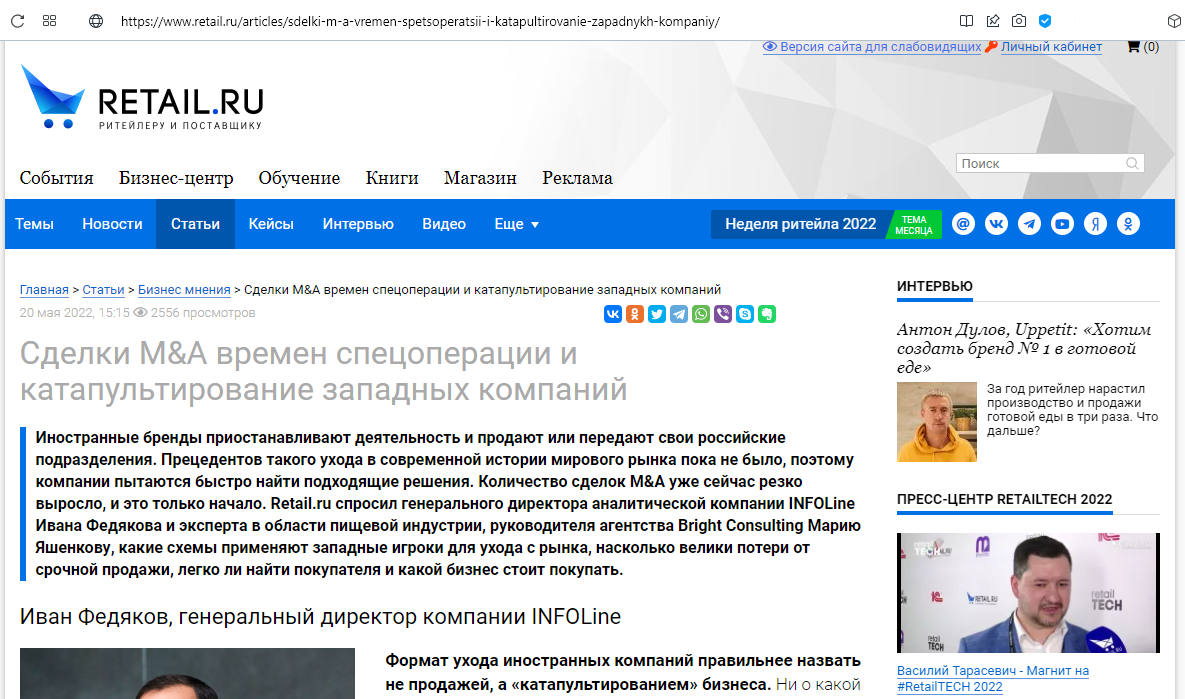The height and width of the screenshot is (699, 1185).
Task: Share article on Twitter
Action: pos(657,314)
